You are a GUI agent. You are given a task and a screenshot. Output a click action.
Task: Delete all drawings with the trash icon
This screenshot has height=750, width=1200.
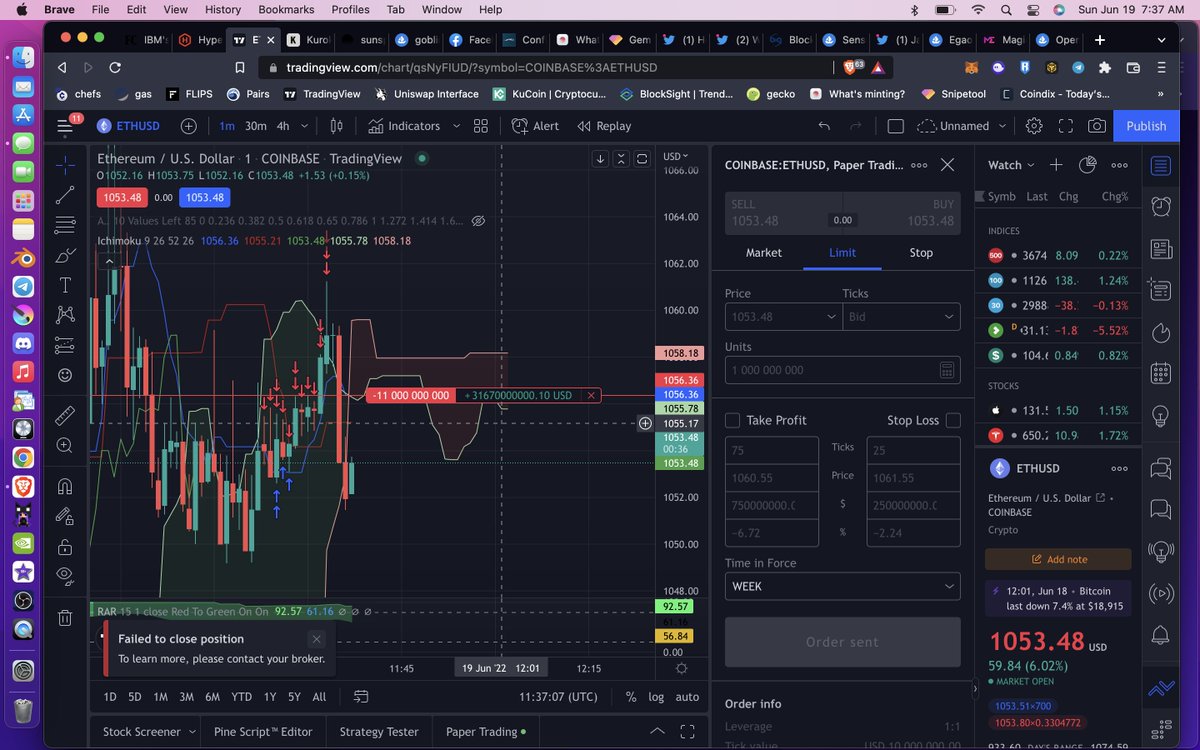[x=65, y=618]
